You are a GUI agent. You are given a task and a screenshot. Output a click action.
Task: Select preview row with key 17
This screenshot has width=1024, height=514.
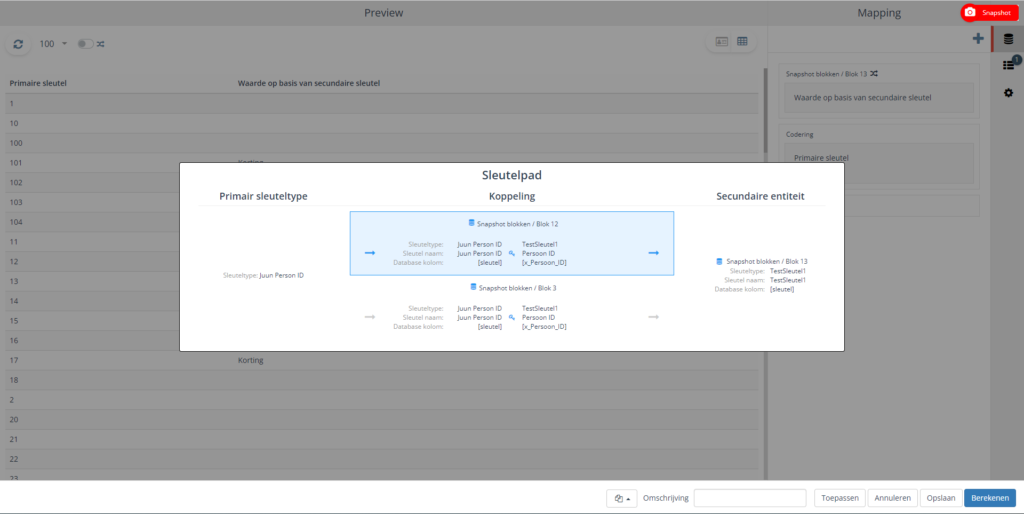pyautogui.click(x=382, y=360)
